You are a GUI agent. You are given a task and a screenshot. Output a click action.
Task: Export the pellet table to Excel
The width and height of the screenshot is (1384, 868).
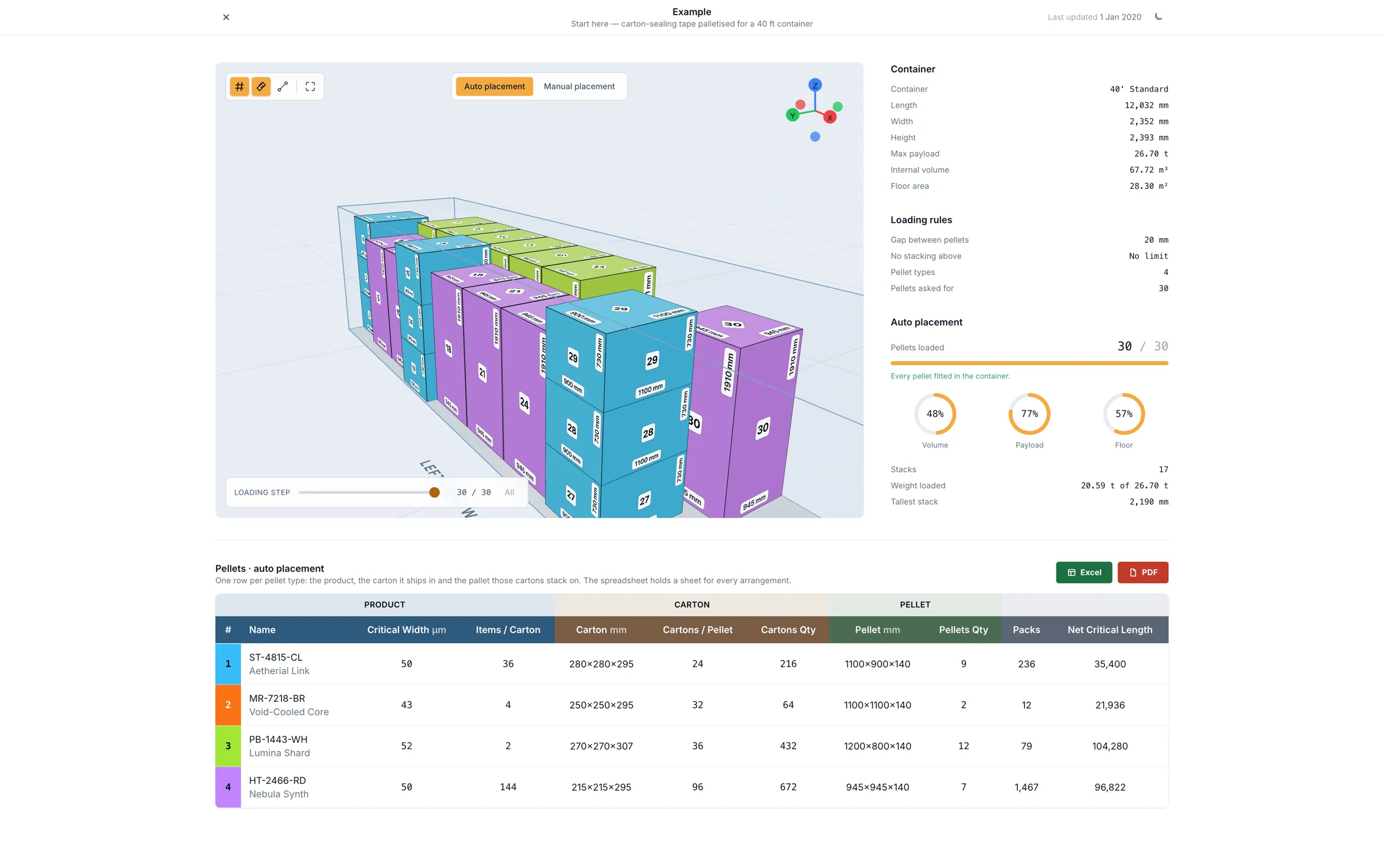click(1084, 572)
